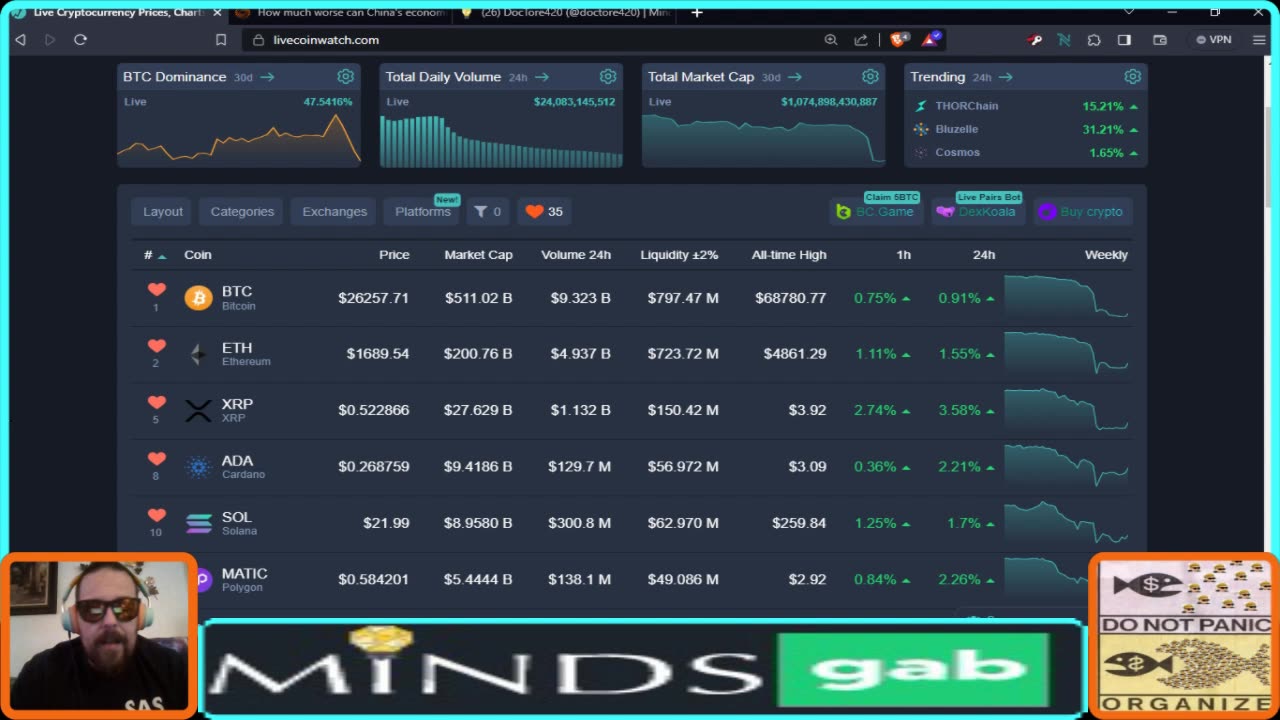Unfavorite ETH with its heart icon

[156, 346]
